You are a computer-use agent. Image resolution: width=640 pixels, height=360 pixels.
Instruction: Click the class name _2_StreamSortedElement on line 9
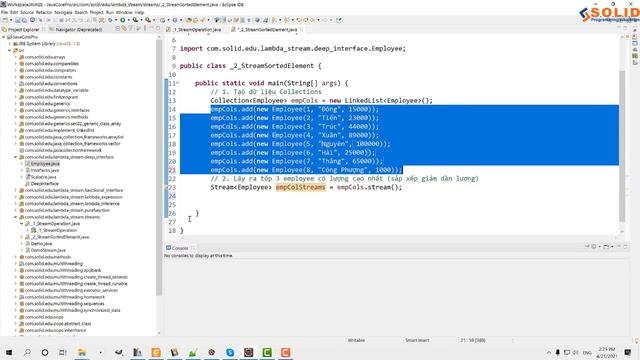tap(272, 66)
